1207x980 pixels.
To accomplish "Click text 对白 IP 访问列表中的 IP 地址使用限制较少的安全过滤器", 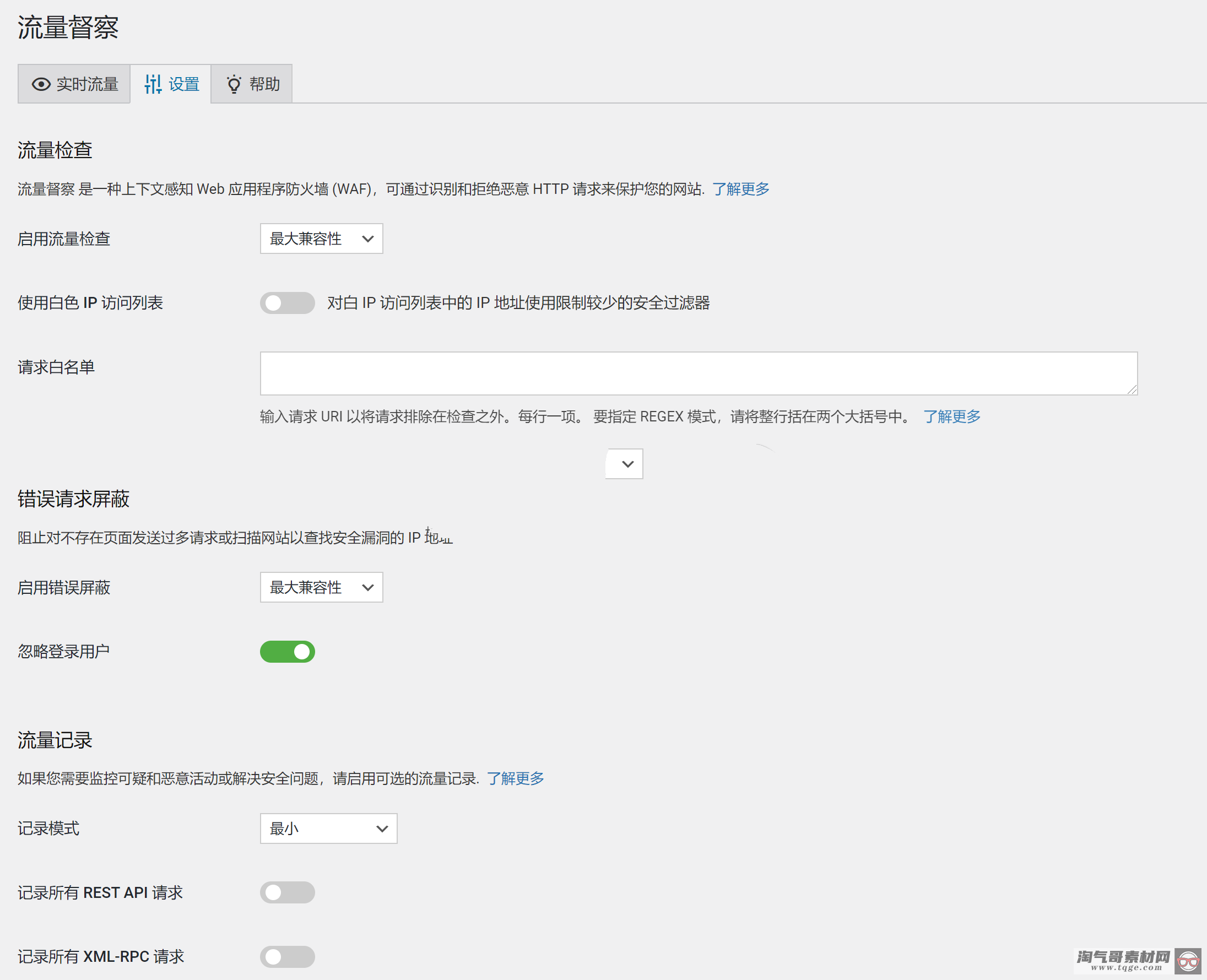I will pos(518,303).
